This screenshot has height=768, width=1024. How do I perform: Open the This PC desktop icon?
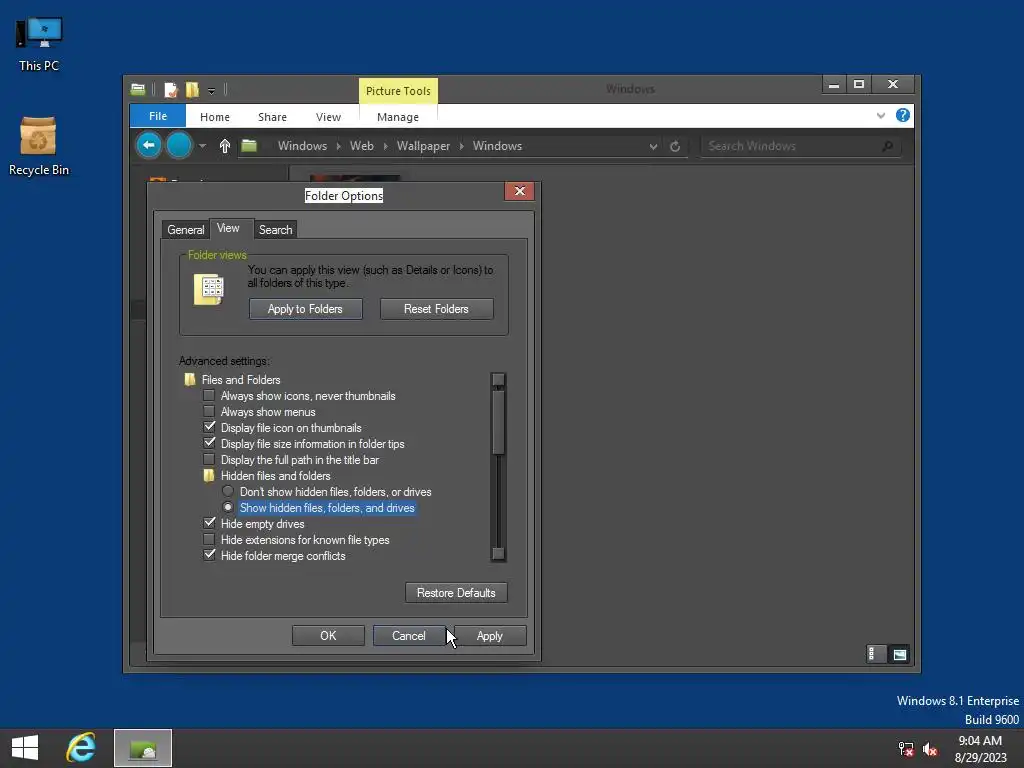point(39,44)
